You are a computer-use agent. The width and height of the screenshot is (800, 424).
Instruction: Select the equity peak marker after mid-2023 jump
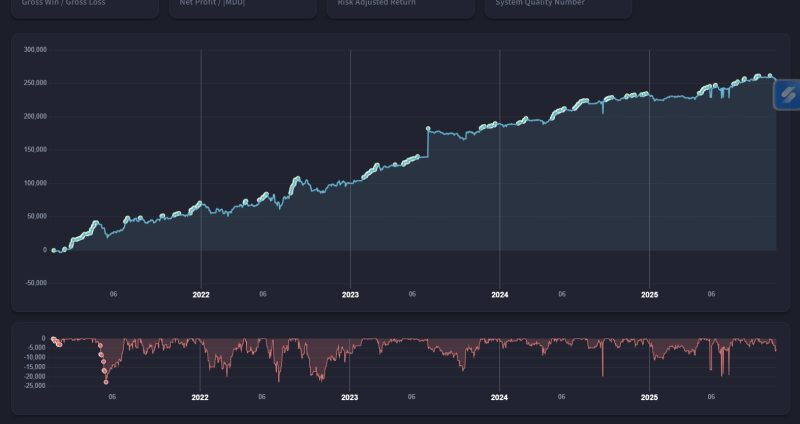tap(428, 129)
